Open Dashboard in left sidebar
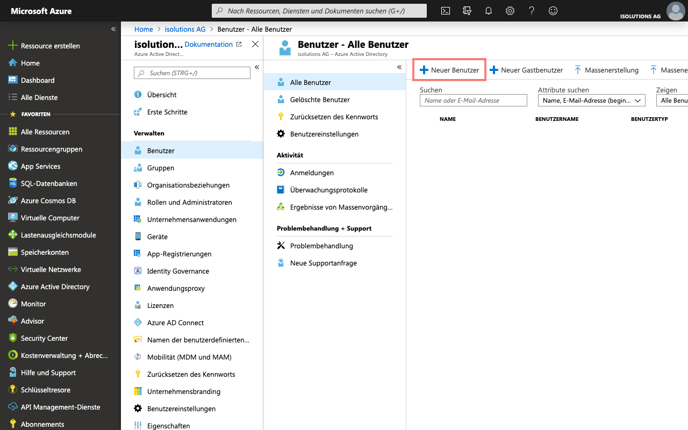 point(37,80)
